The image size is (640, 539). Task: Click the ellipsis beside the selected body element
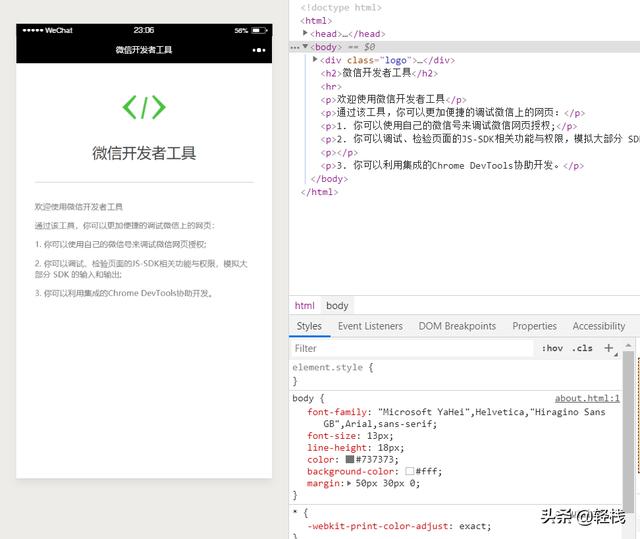294,47
